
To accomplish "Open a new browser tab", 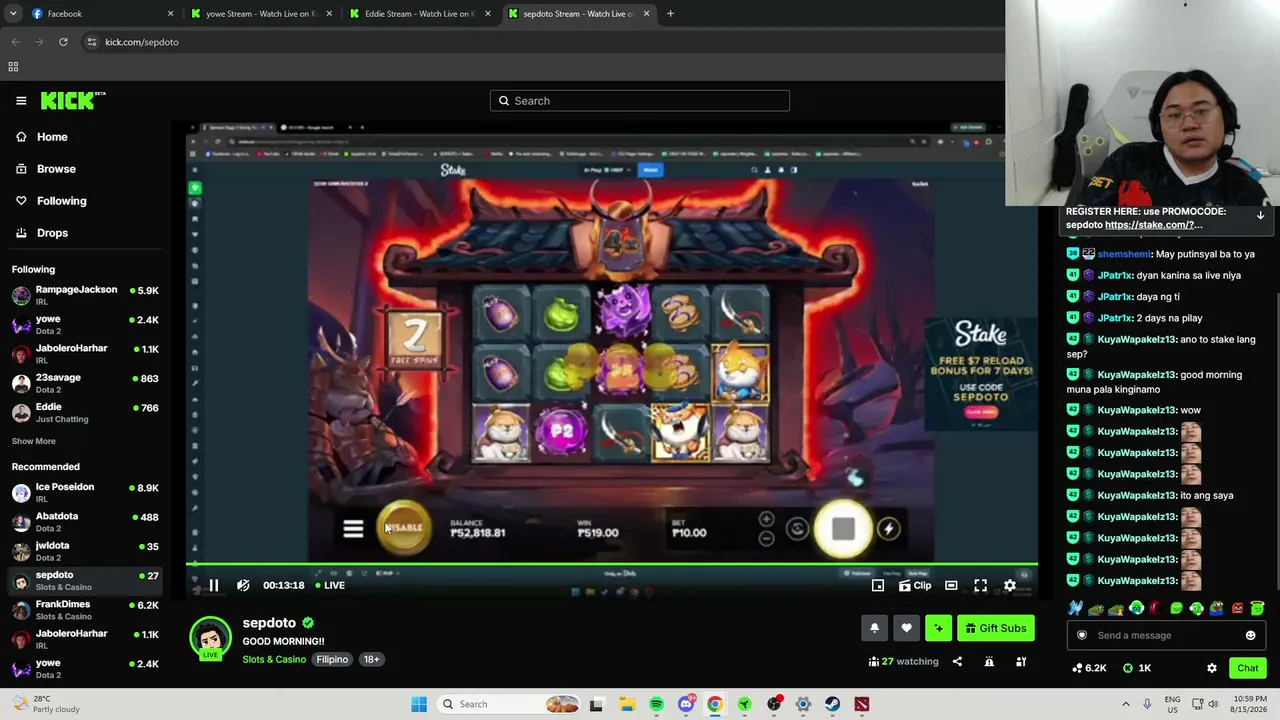I will pos(670,14).
